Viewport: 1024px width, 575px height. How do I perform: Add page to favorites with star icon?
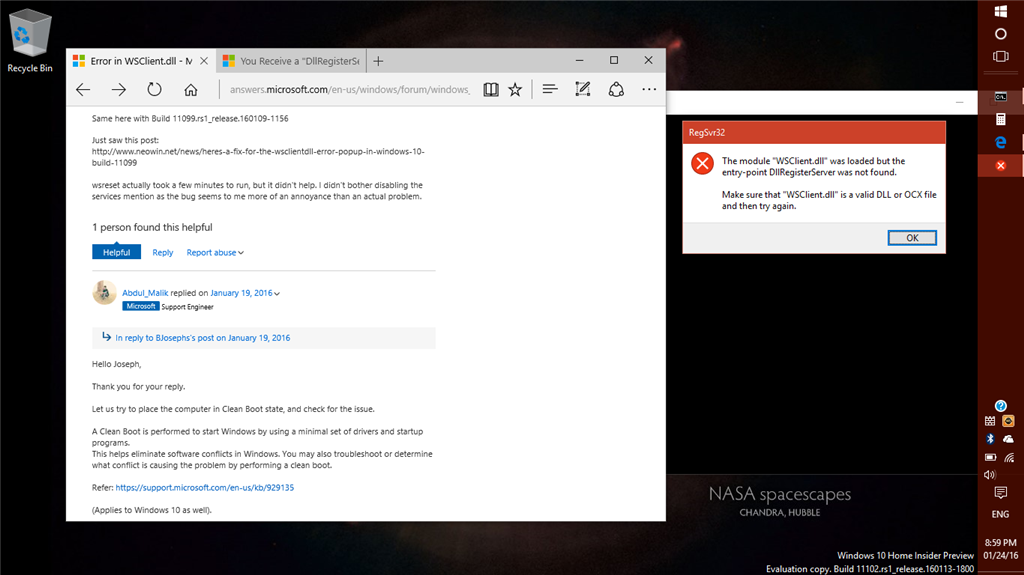pos(515,90)
